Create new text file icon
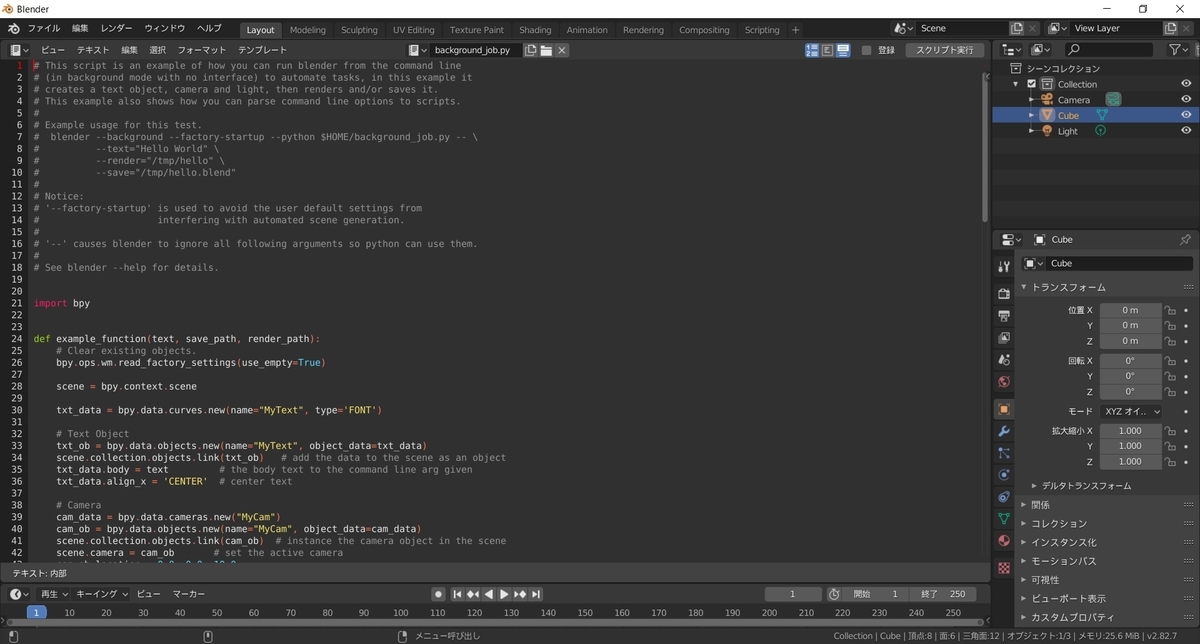The height and width of the screenshot is (644, 1200). point(531,50)
